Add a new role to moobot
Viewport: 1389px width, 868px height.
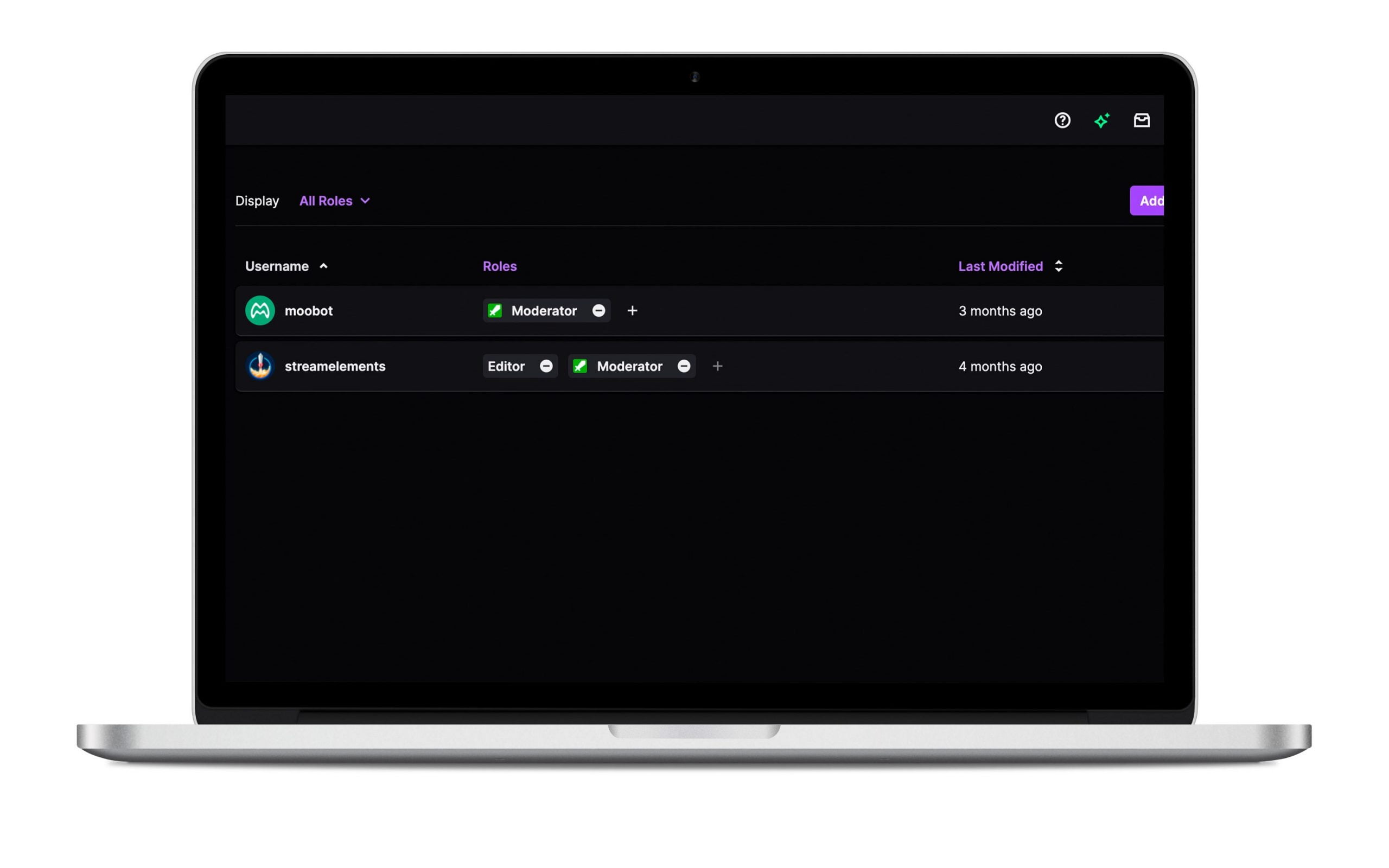tap(632, 310)
